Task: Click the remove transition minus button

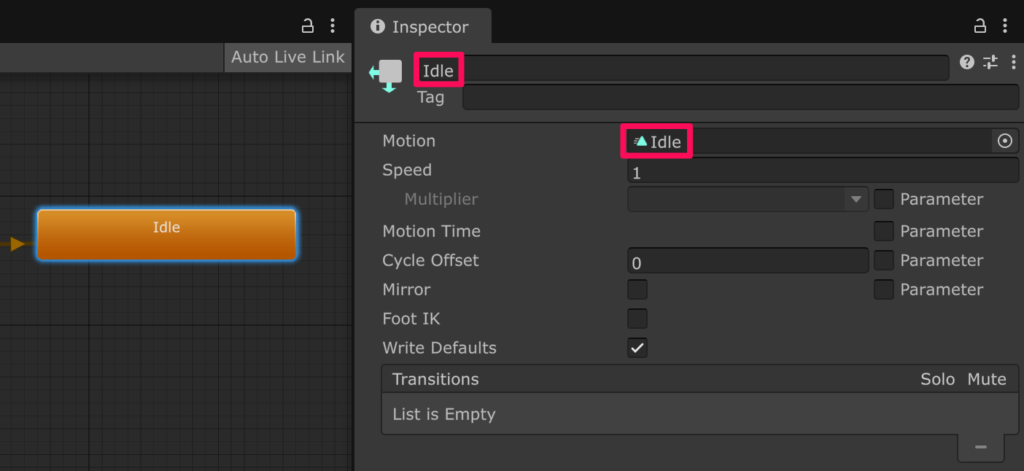Action: click(981, 447)
